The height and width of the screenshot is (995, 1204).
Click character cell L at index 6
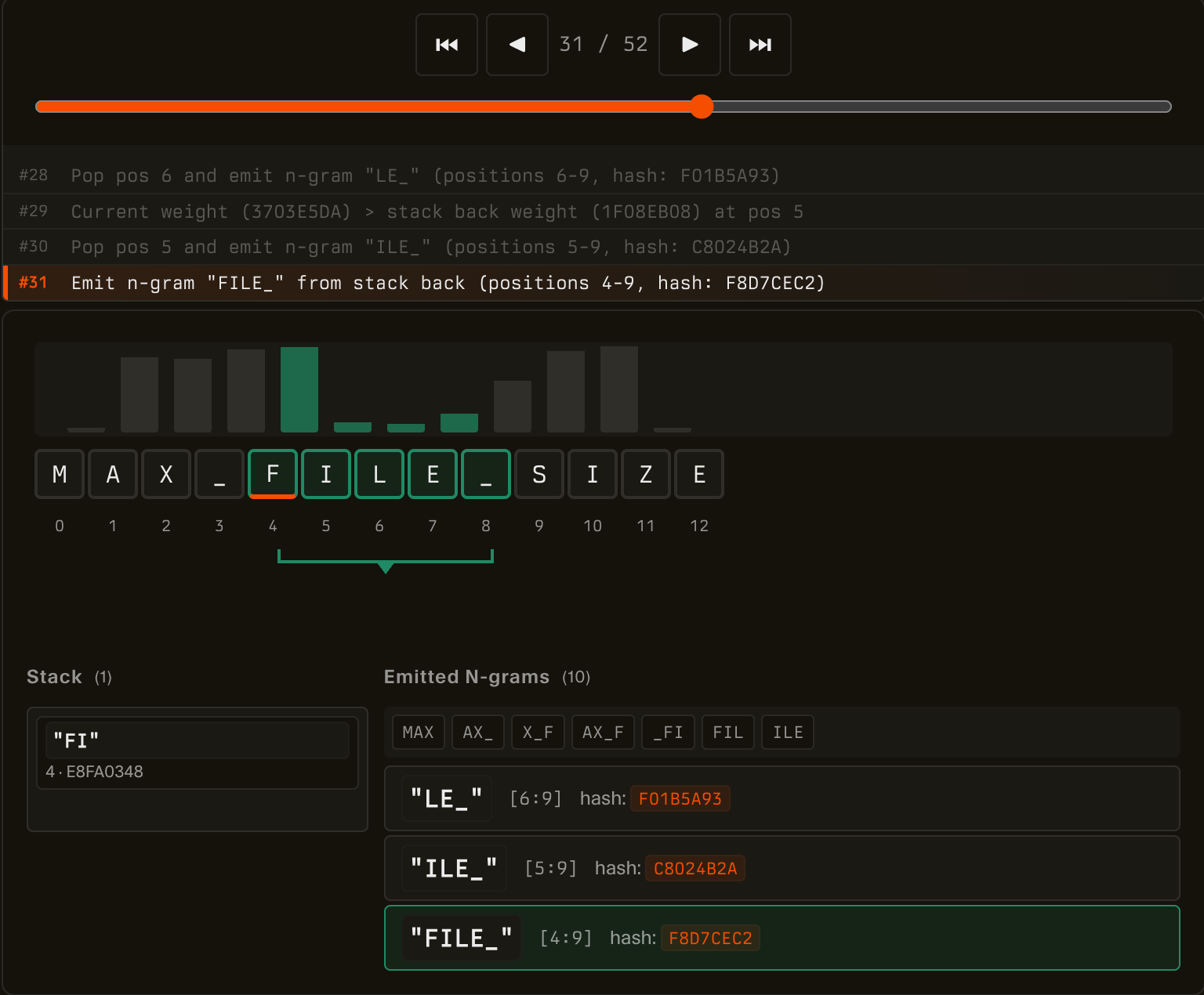pyautogui.click(x=379, y=474)
